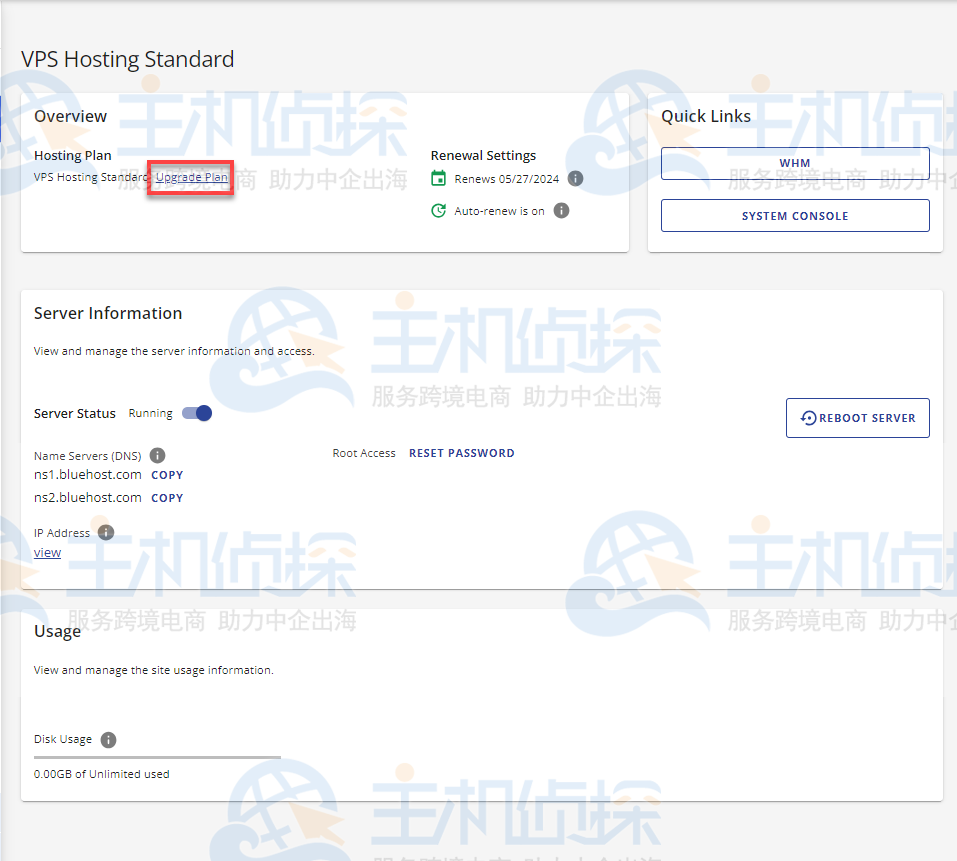Launch the System Console
Viewport: 957px width, 861px height.
(x=795, y=216)
